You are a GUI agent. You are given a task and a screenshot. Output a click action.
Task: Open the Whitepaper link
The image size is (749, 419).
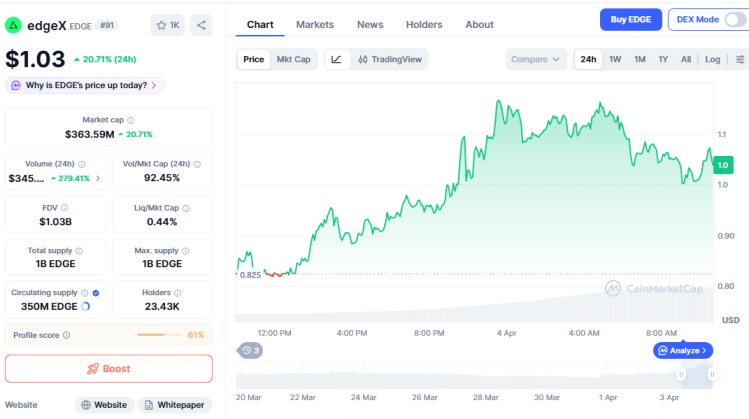point(175,405)
